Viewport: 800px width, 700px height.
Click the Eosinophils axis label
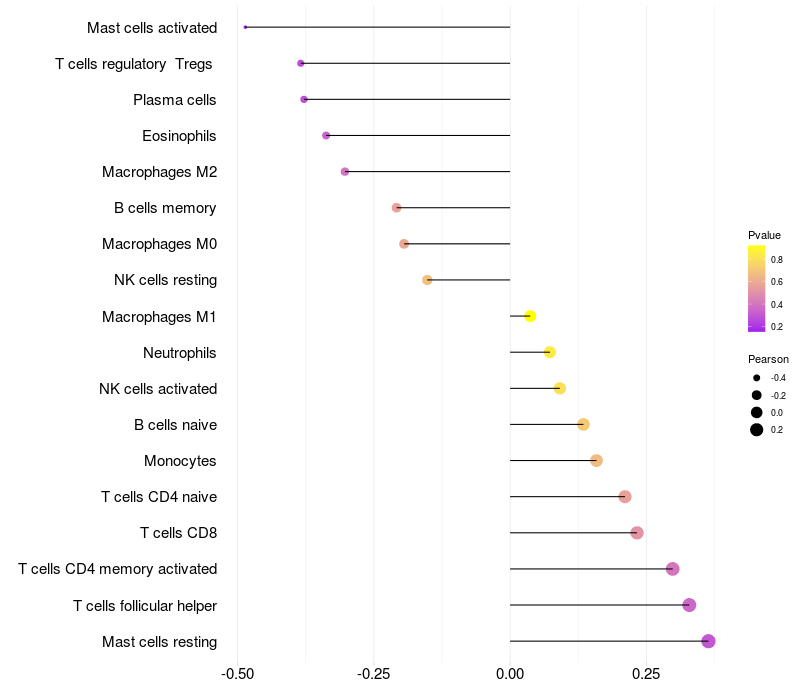(x=179, y=136)
